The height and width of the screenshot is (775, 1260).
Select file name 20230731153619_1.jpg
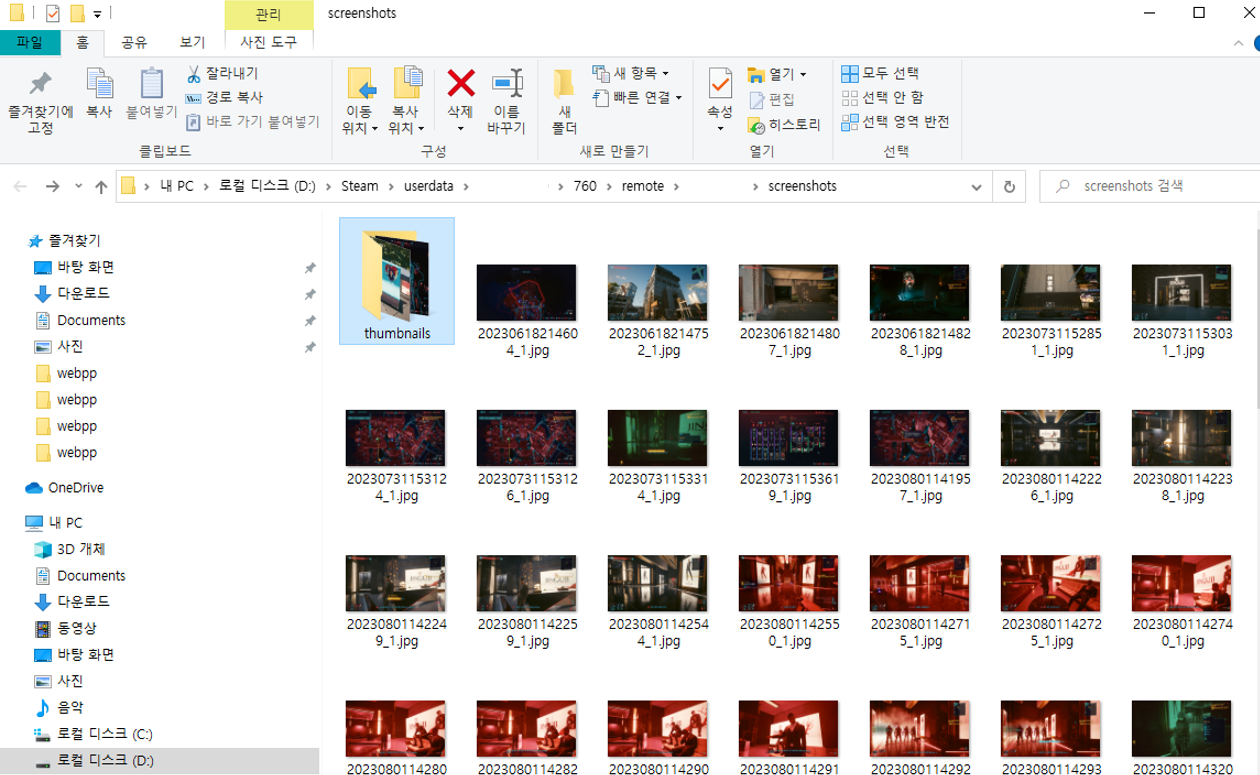[x=788, y=487]
